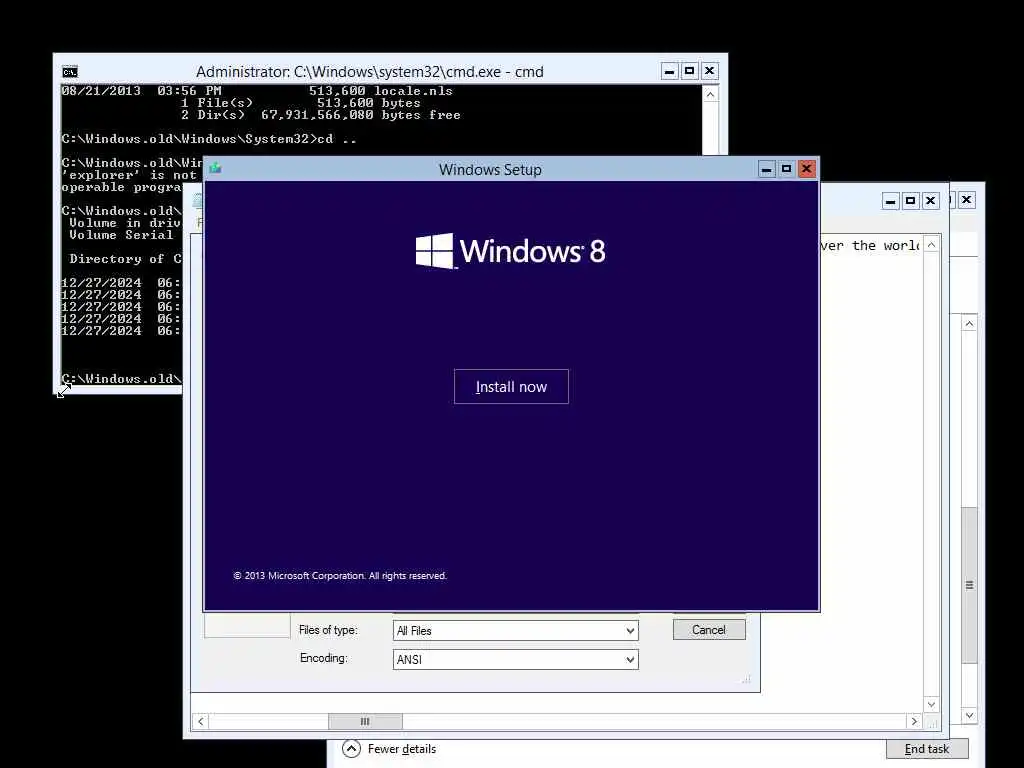The width and height of the screenshot is (1024, 768).
Task: Click the Notepad horizontal scrollbar thumb
Action: point(365,722)
